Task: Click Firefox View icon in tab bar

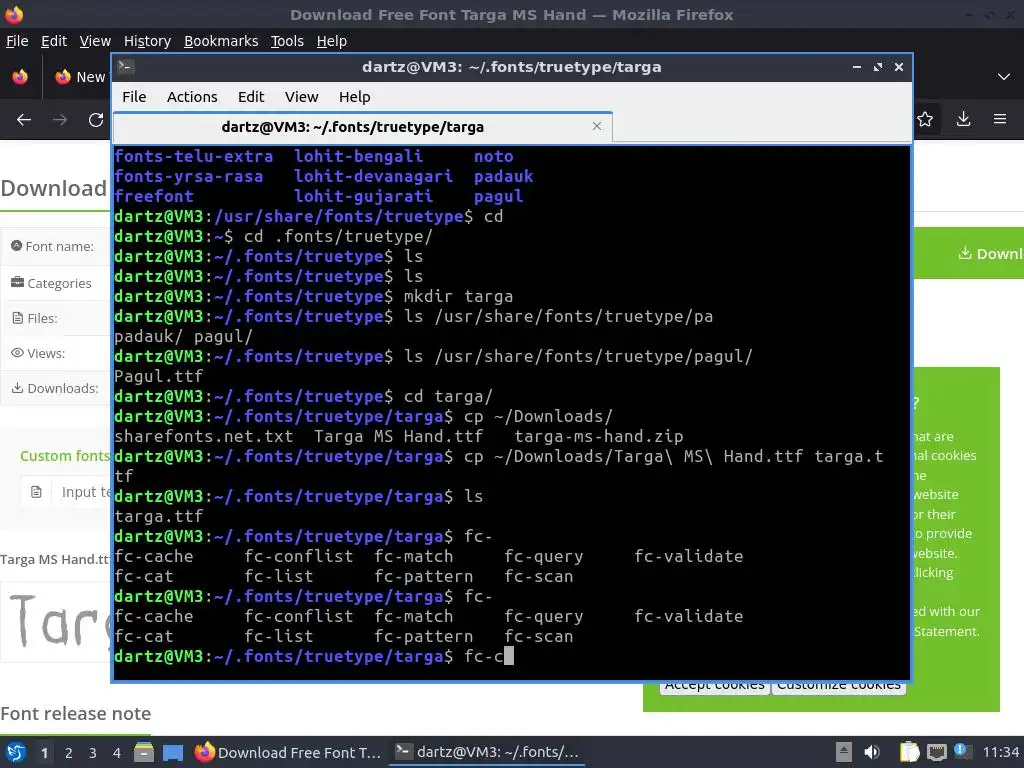Action: tap(20, 76)
